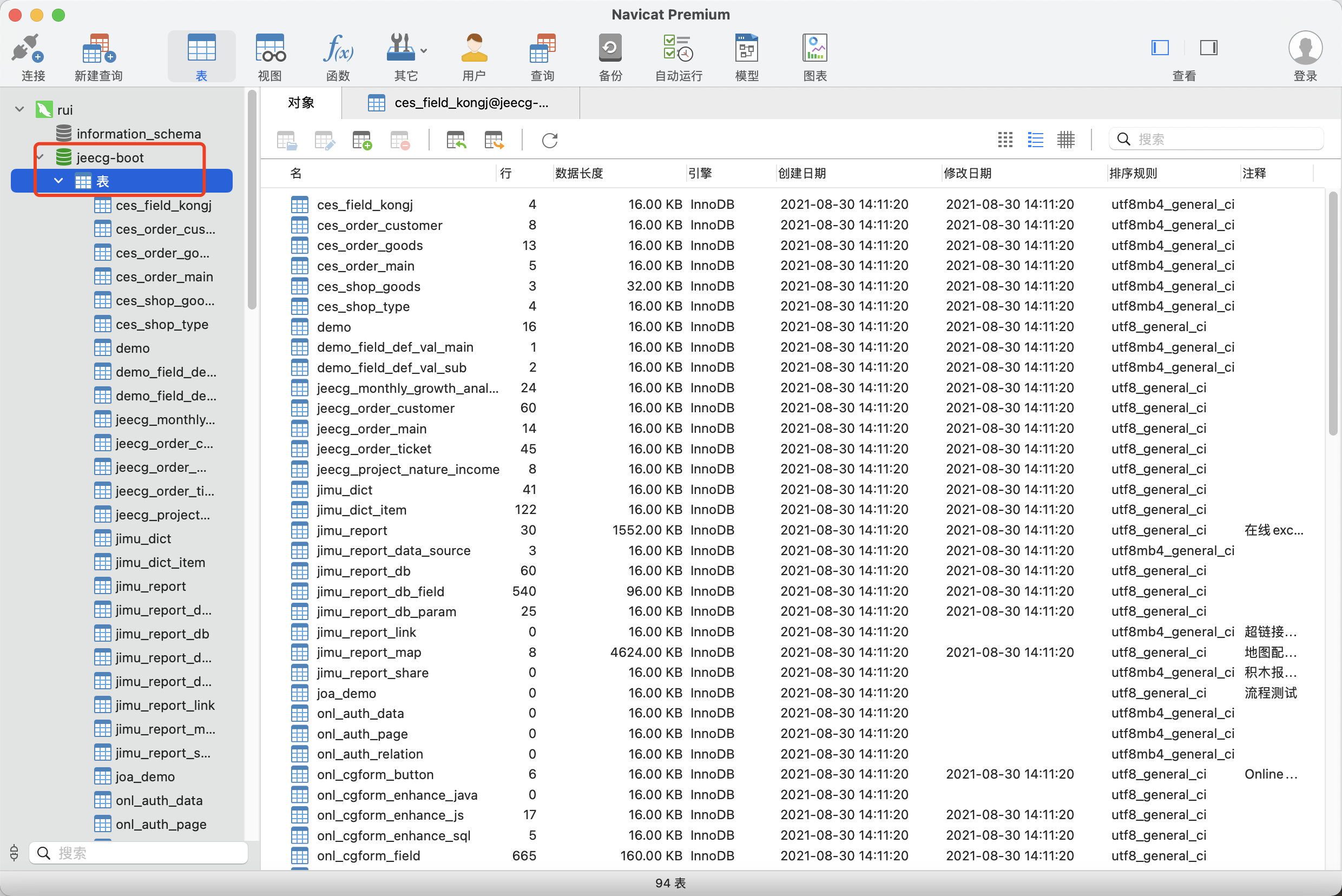Screen dimensions: 1342x896
Task: Click the refresh icon in object toolbar
Action: [x=549, y=140]
